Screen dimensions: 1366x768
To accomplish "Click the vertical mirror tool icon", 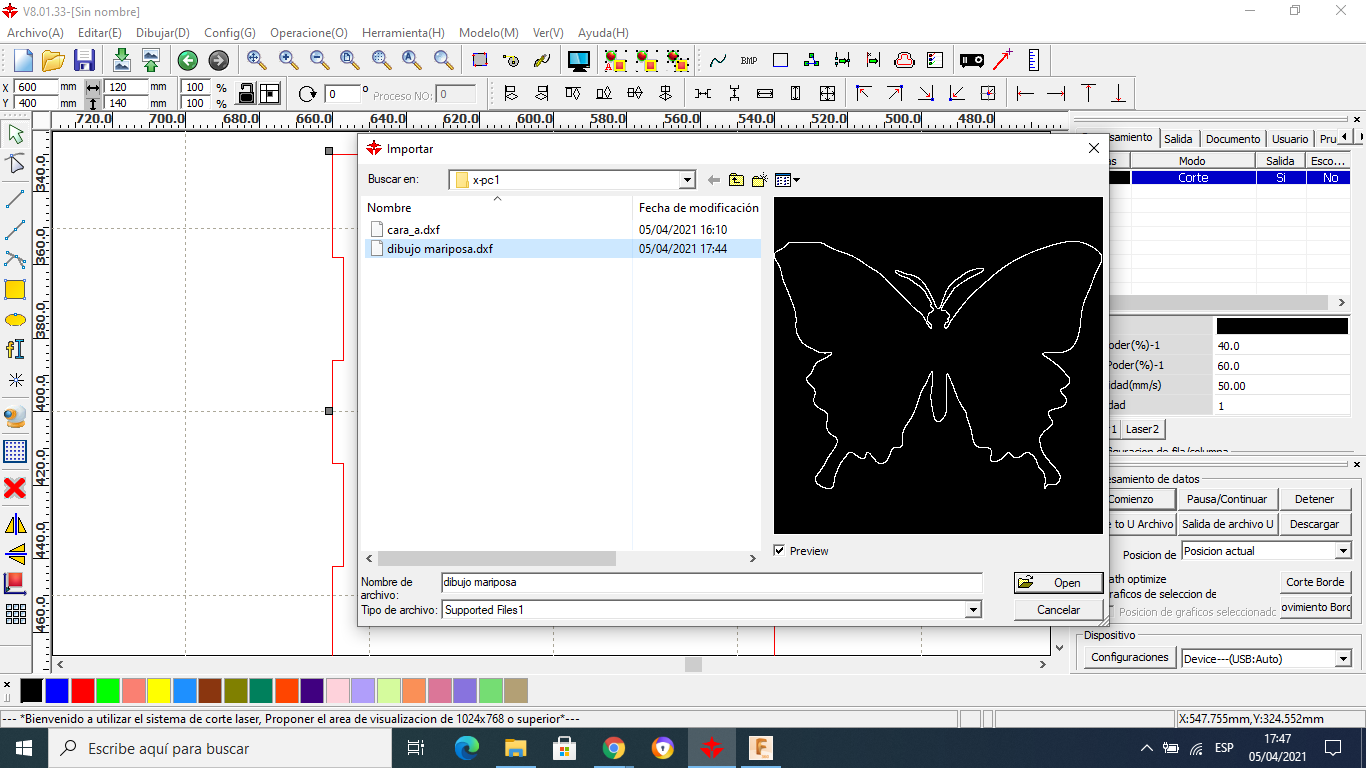I will pyautogui.click(x=15, y=554).
